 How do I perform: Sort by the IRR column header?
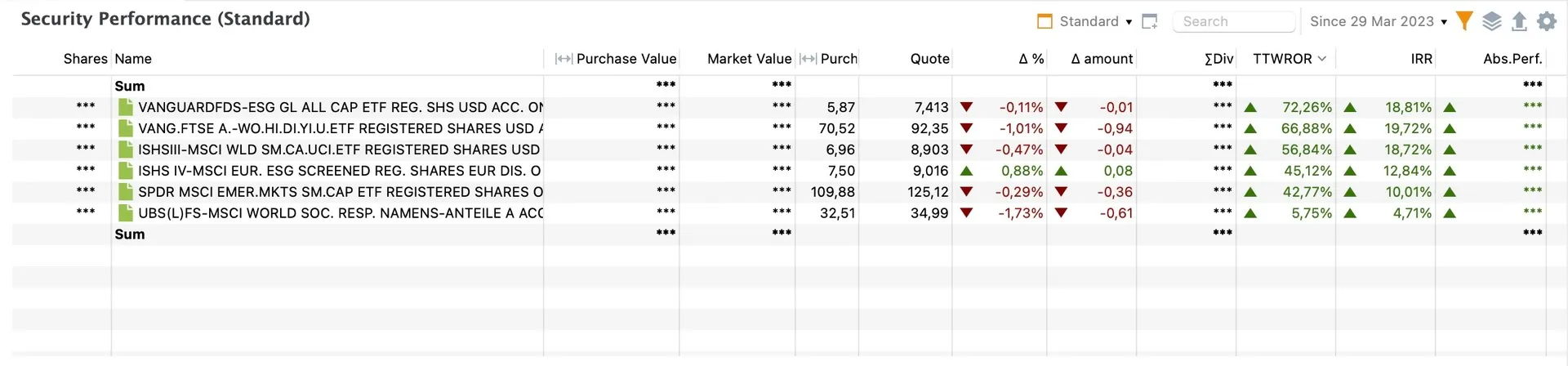pos(1421,59)
